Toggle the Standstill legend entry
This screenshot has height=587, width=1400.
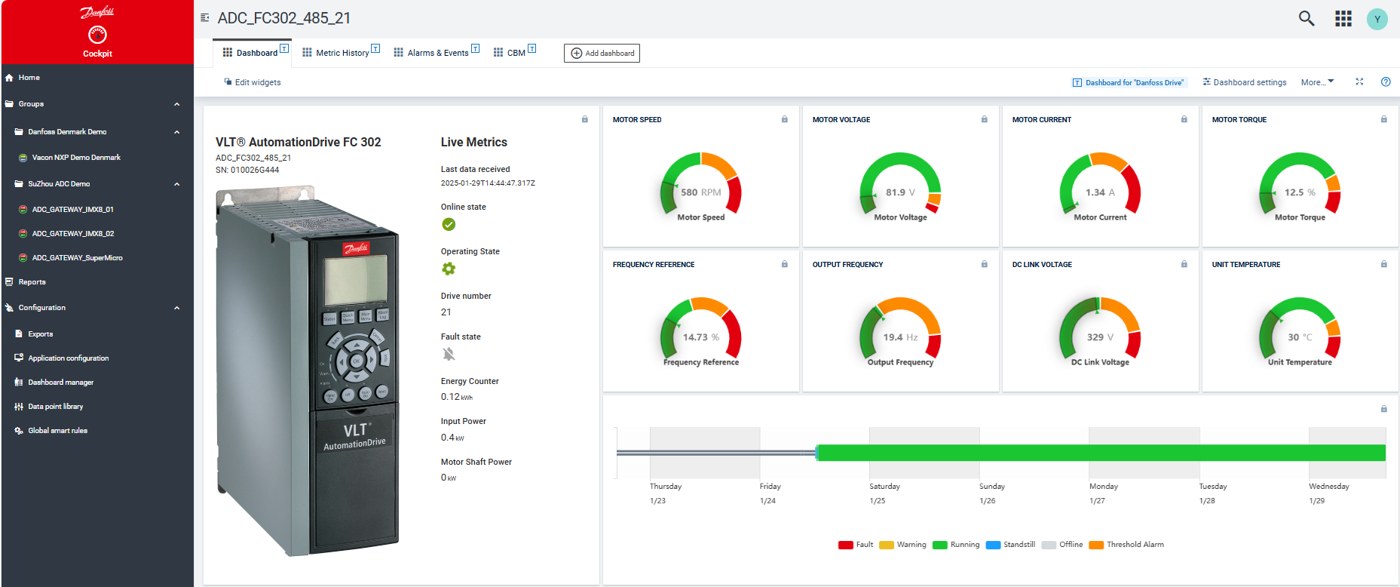[1011, 545]
